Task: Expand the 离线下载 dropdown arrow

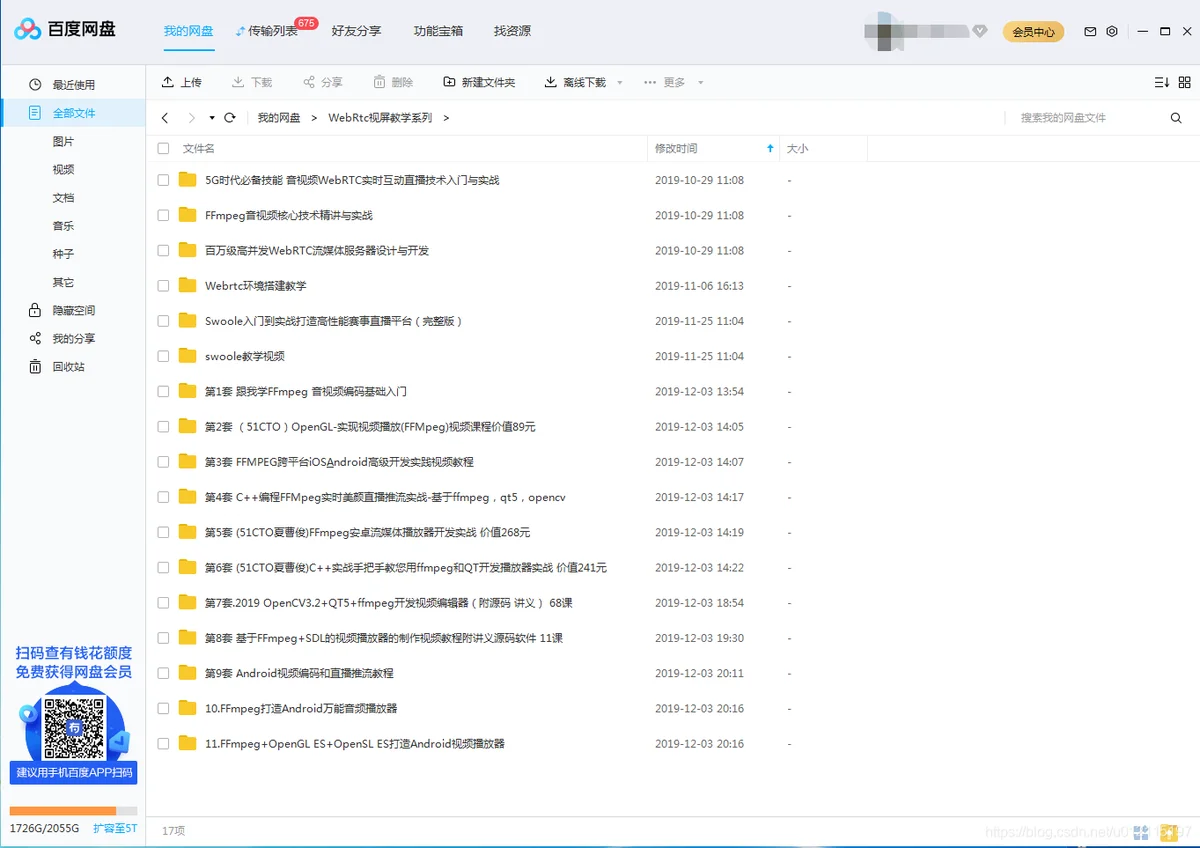Action: [x=620, y=83]
